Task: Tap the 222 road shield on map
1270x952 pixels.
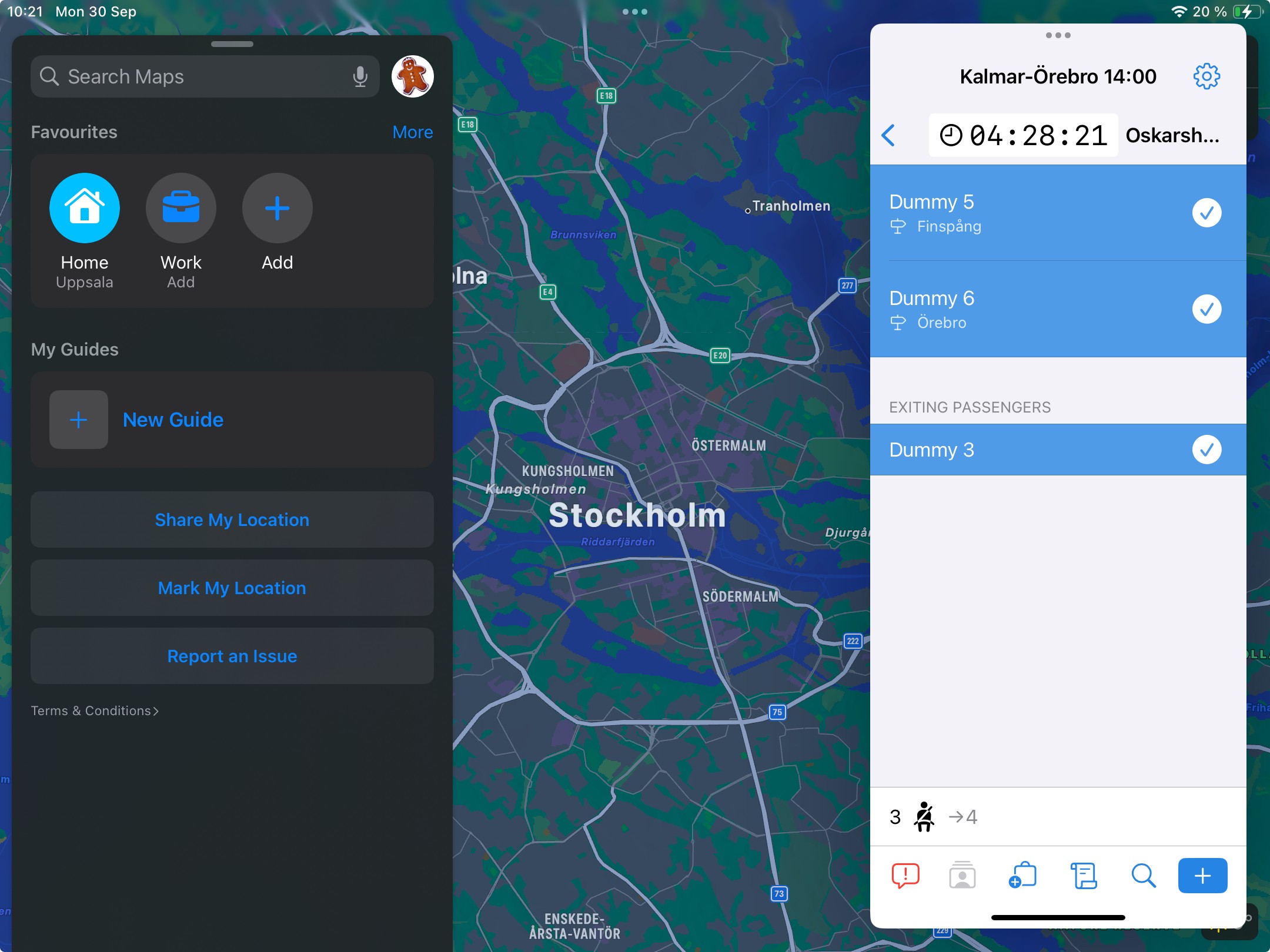Action: 853,641
